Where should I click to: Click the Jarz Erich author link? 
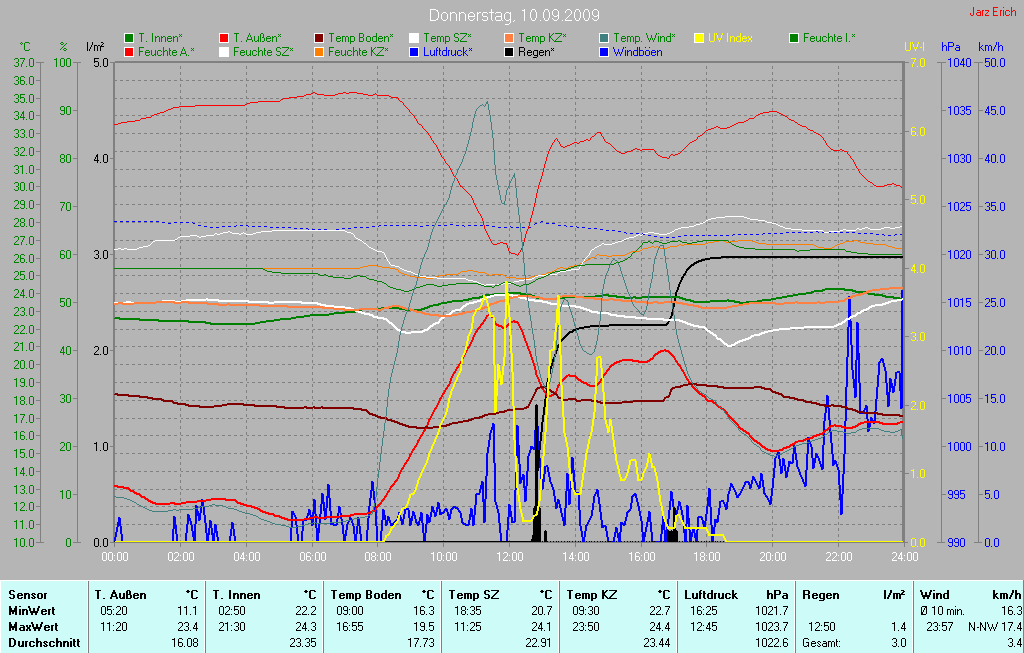[x=994, y=12]
